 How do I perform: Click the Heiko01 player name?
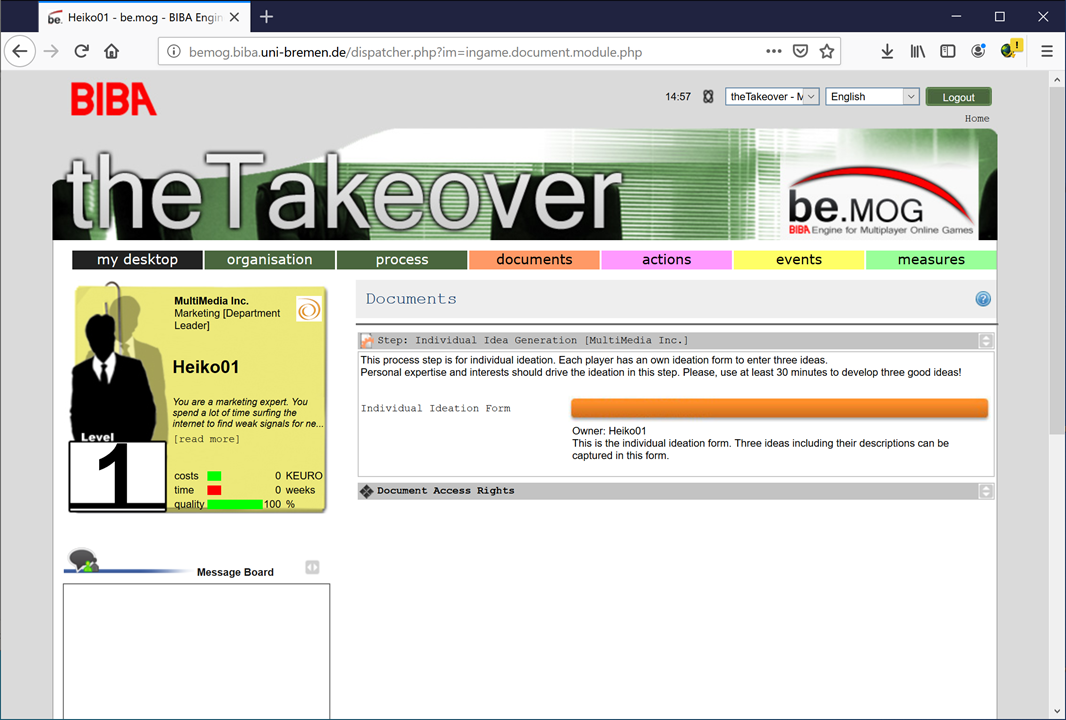click(206, 367)
